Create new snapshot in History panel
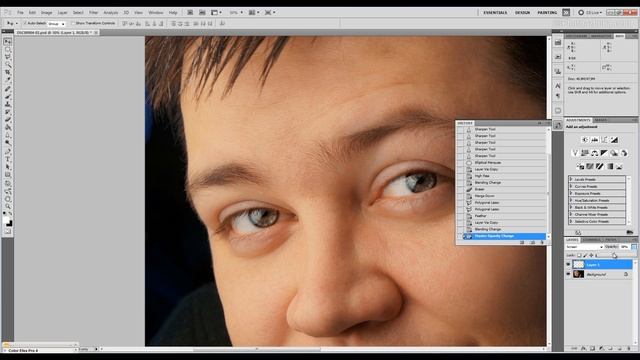Viewport: 640px width, 360px height. (532, 242)
